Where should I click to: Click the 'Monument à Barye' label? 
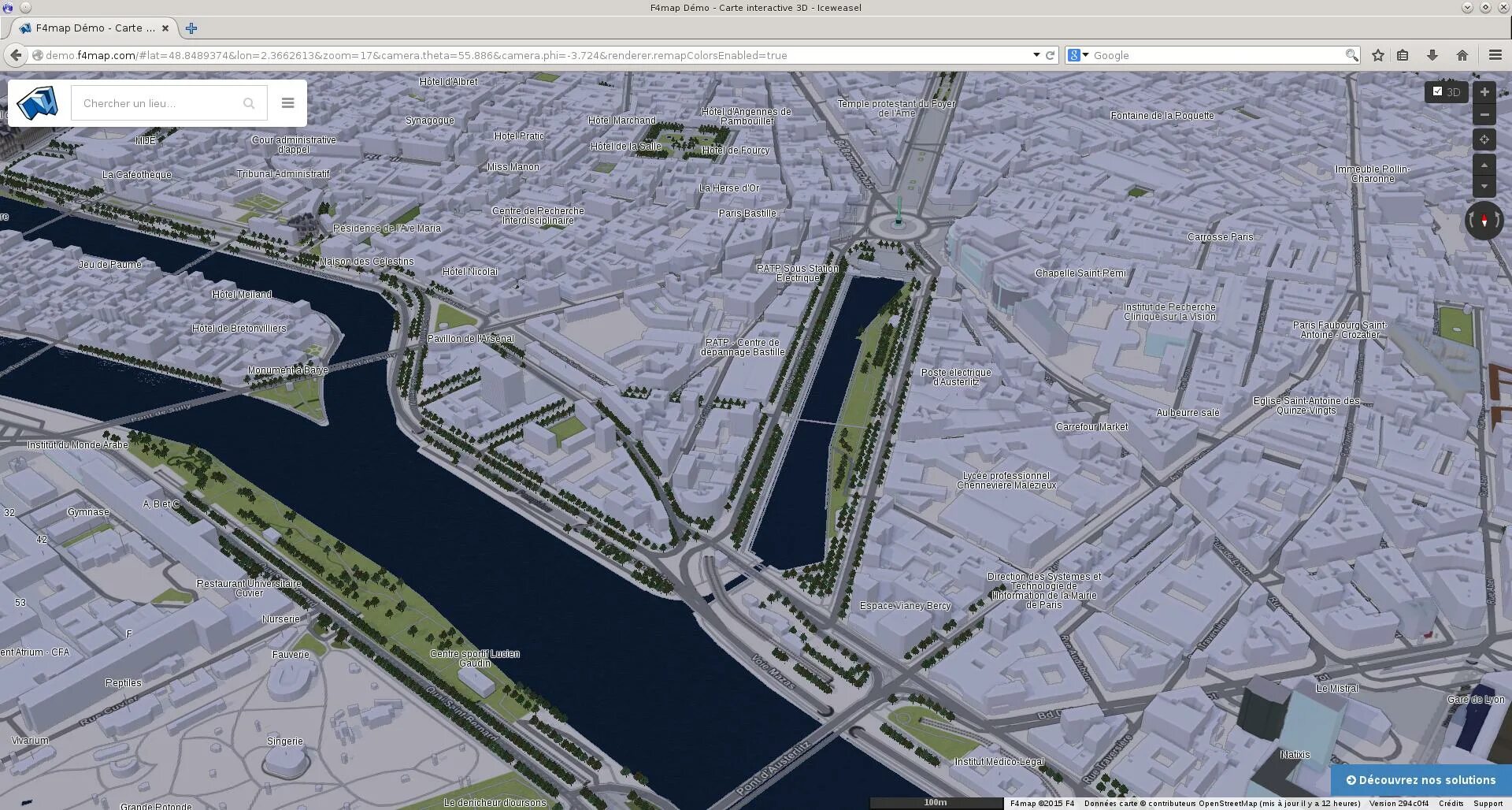(x=288, y=370)
